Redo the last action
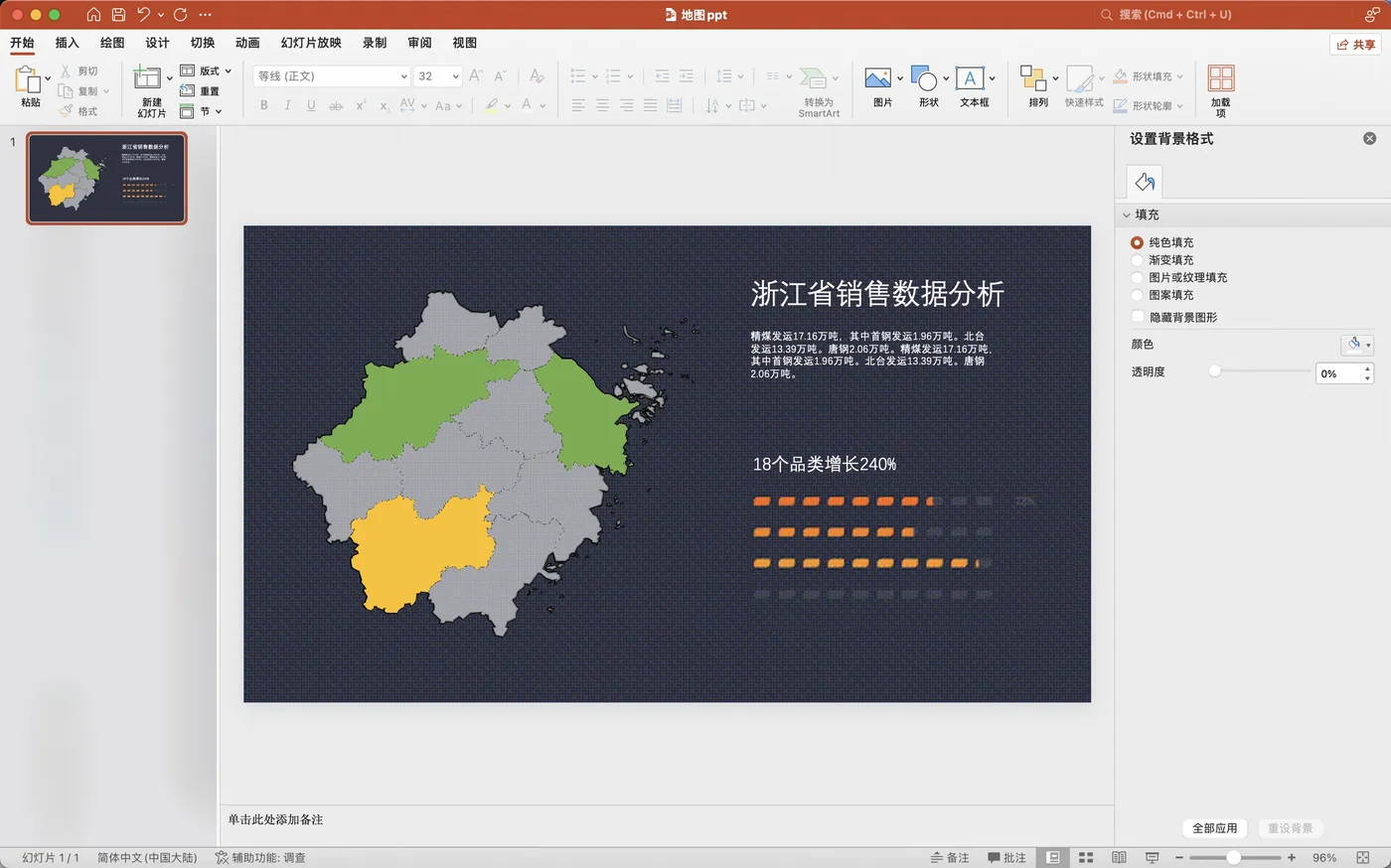Viewport: 1391px width, 868px height. [x=180, y=15]
